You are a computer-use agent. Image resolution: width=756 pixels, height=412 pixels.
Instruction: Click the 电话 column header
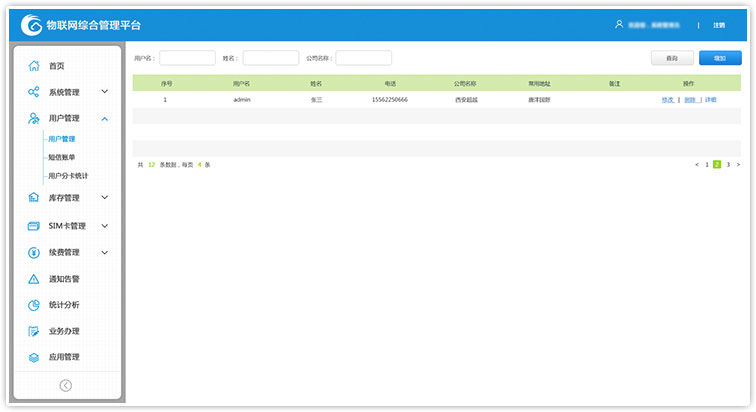[390, 83]
